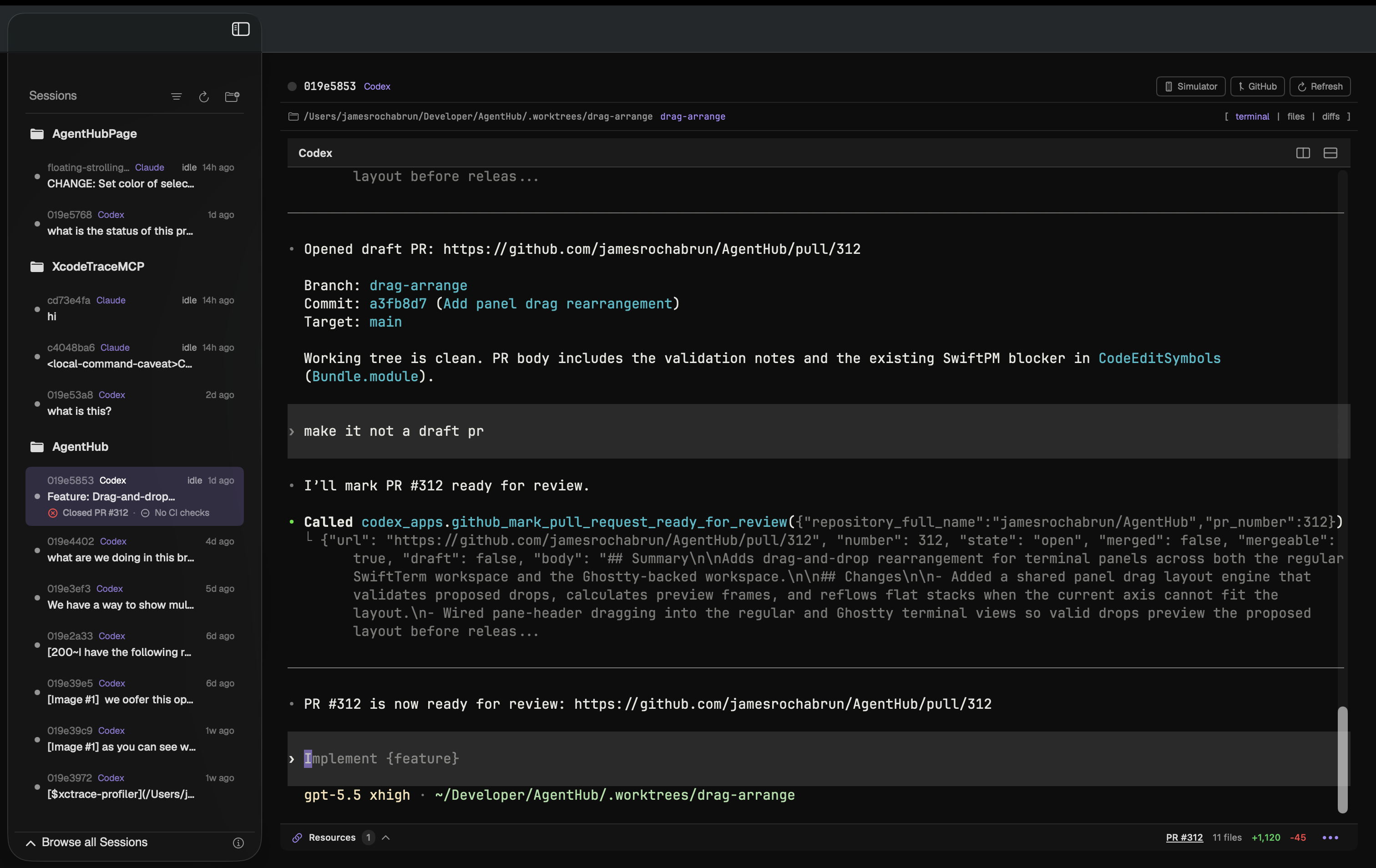This screenshot has height=868, width=1376.
Task: Open the AgentHubPage folder icon
Action: tap(37, 134)
